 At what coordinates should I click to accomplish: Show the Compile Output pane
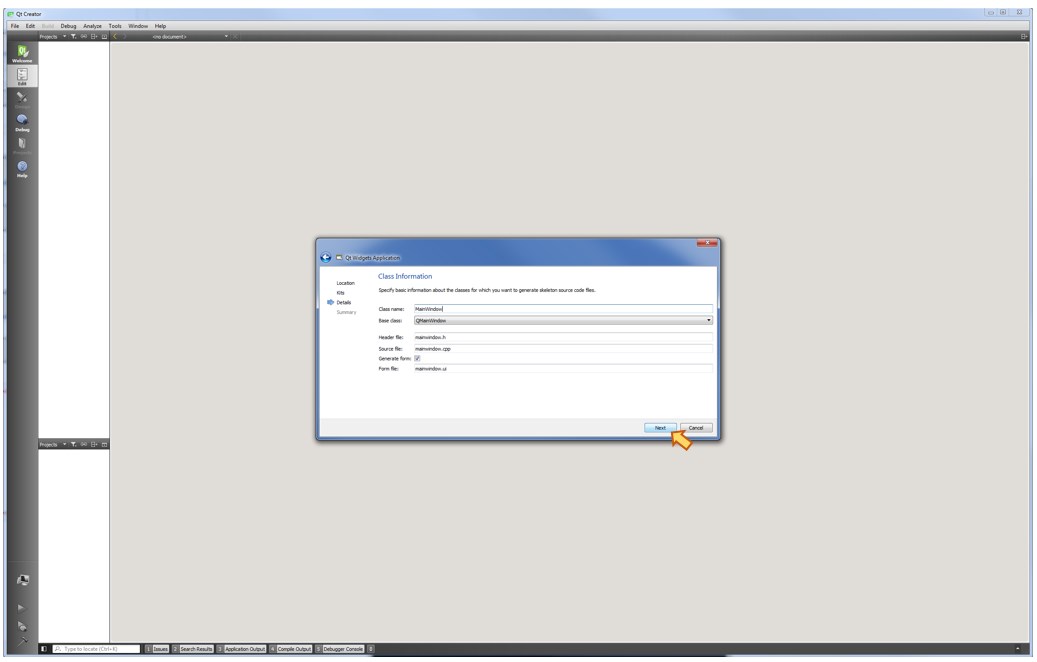(x=290, y=649)
